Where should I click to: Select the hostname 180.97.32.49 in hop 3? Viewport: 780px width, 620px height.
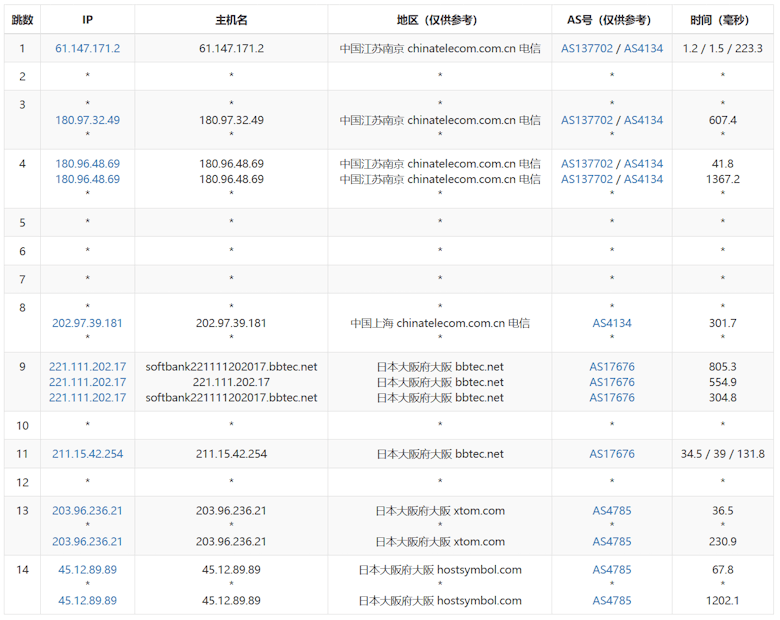[231, 120]
